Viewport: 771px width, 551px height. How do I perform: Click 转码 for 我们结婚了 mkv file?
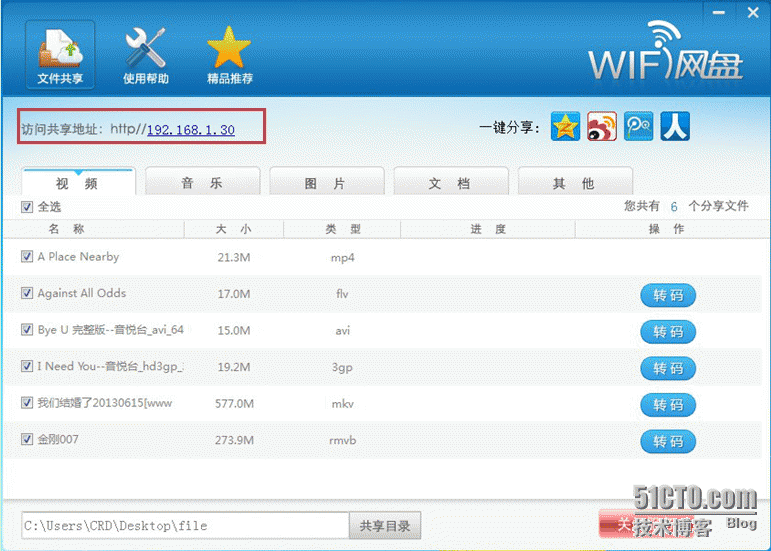pos(668,405)
